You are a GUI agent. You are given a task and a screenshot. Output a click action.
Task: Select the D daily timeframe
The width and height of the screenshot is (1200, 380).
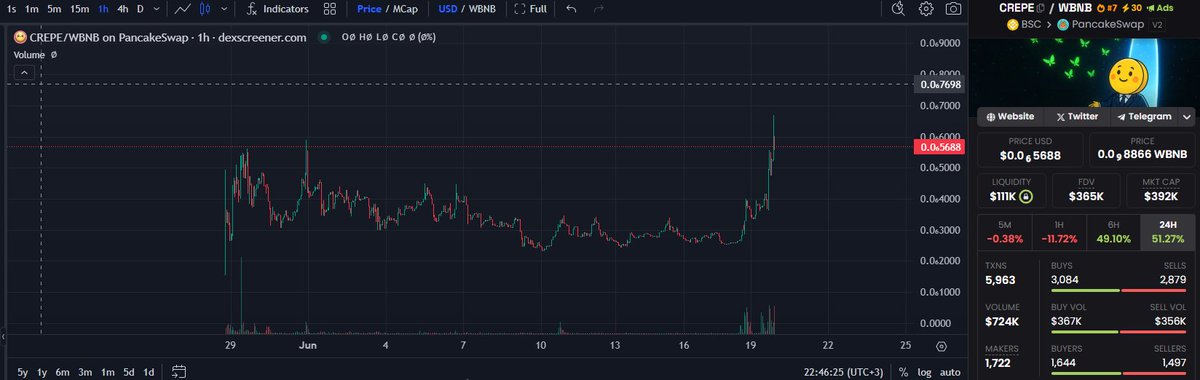tap(140, 9)
